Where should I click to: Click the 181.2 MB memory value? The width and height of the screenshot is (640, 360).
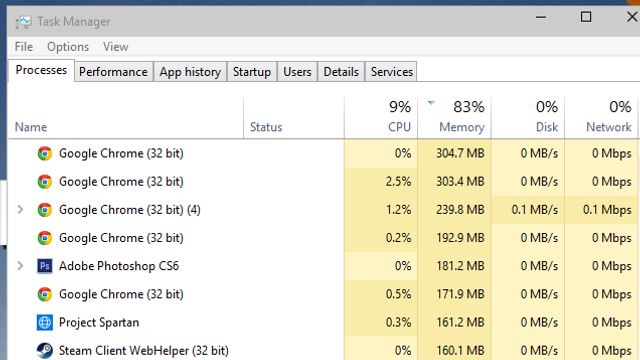click(x=460, y=266)
